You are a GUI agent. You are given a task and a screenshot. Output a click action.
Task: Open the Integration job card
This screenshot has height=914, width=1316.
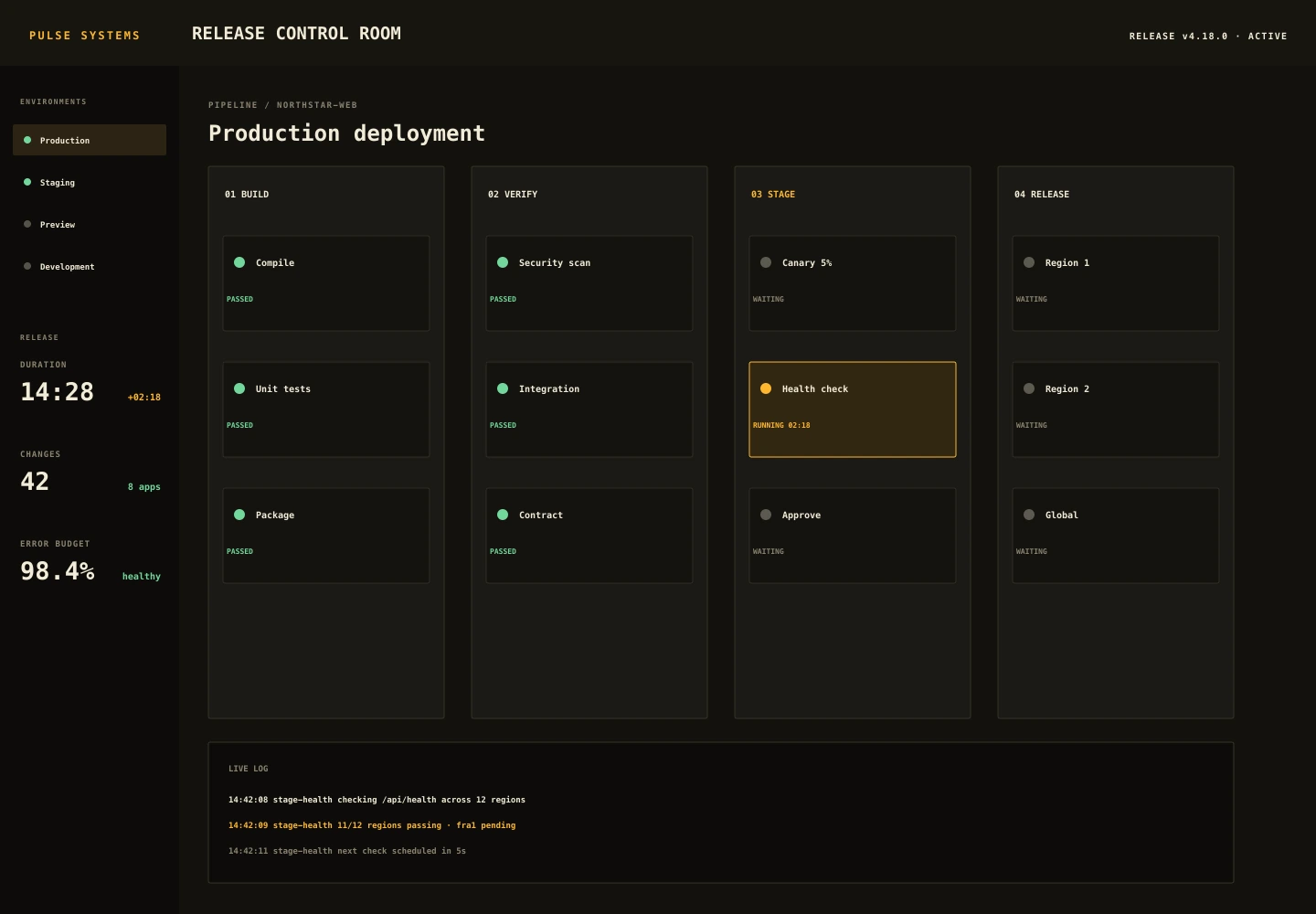click(x=589, y=409)
